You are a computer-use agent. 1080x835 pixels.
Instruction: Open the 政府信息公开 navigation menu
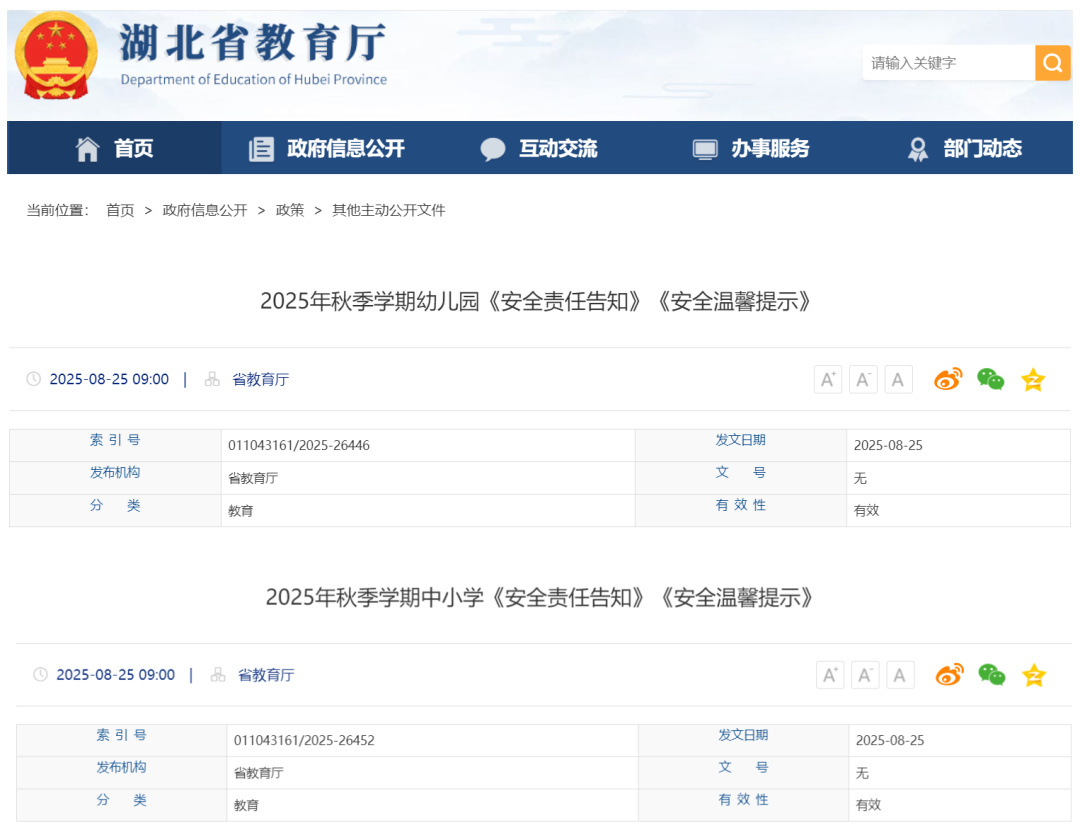(x=327, y=149)
